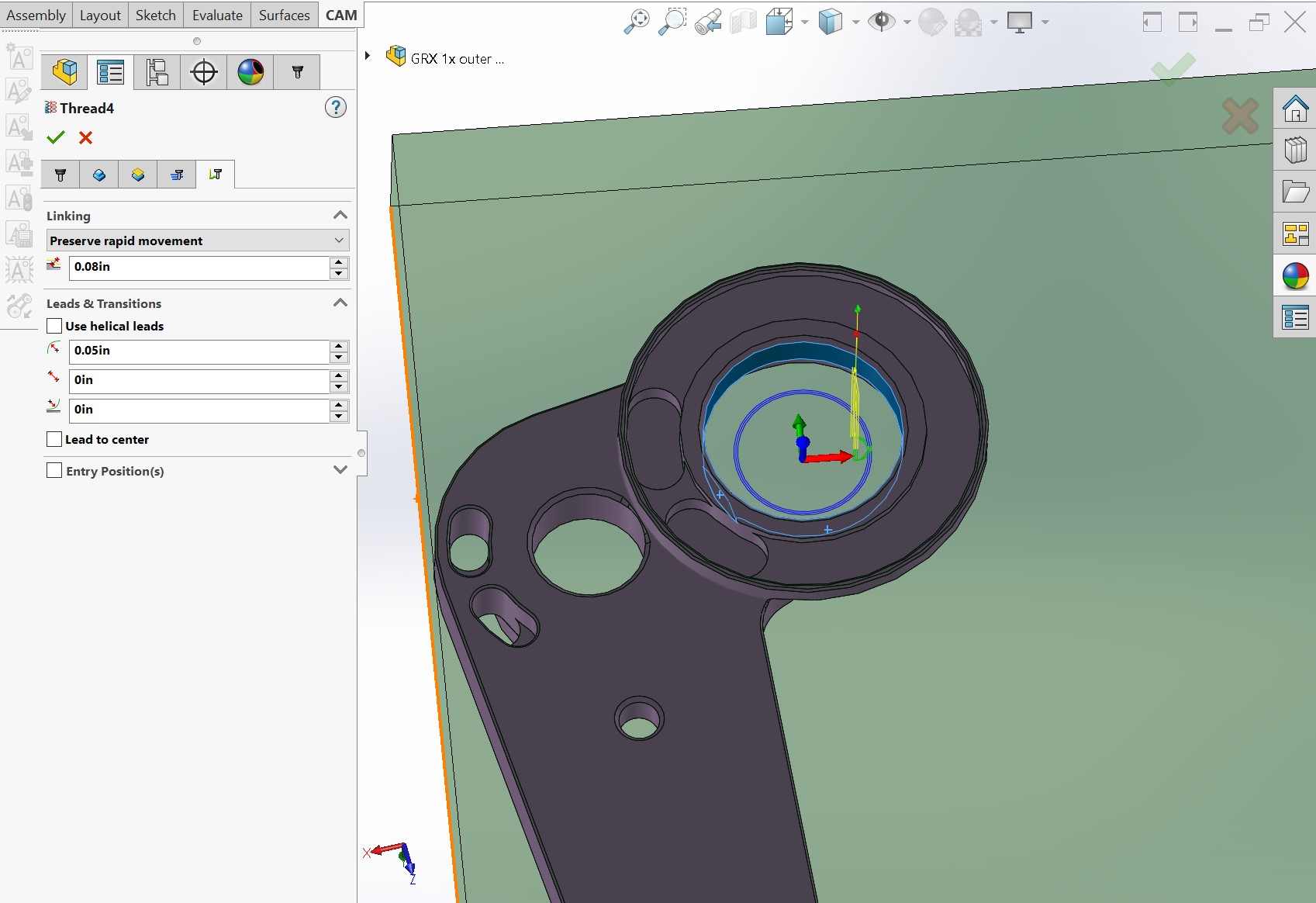Image resolution: width=1316 pixels, height=903 pixels.
Task: Click Zoom to Fit in view toolbar
Action: point(636,22)
